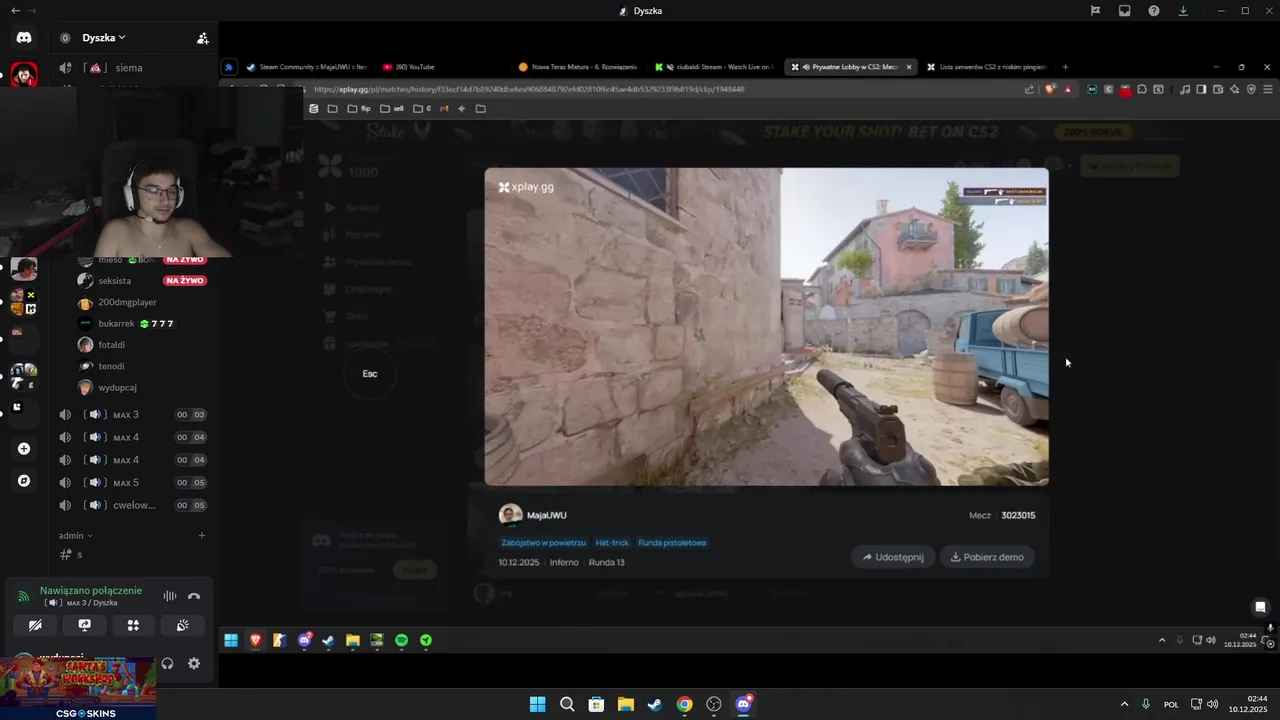Toggle deafen headphones icon

(167, 663)
